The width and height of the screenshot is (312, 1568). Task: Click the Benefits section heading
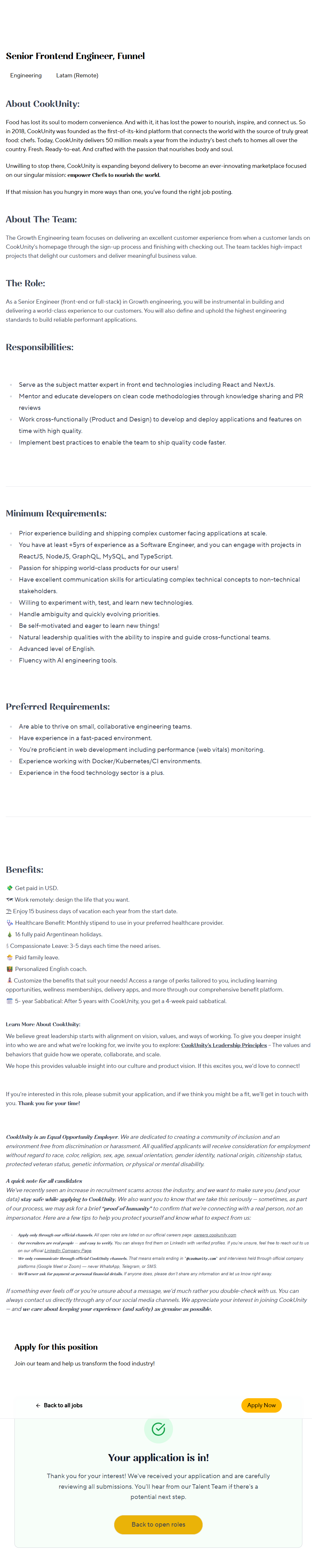24,870
